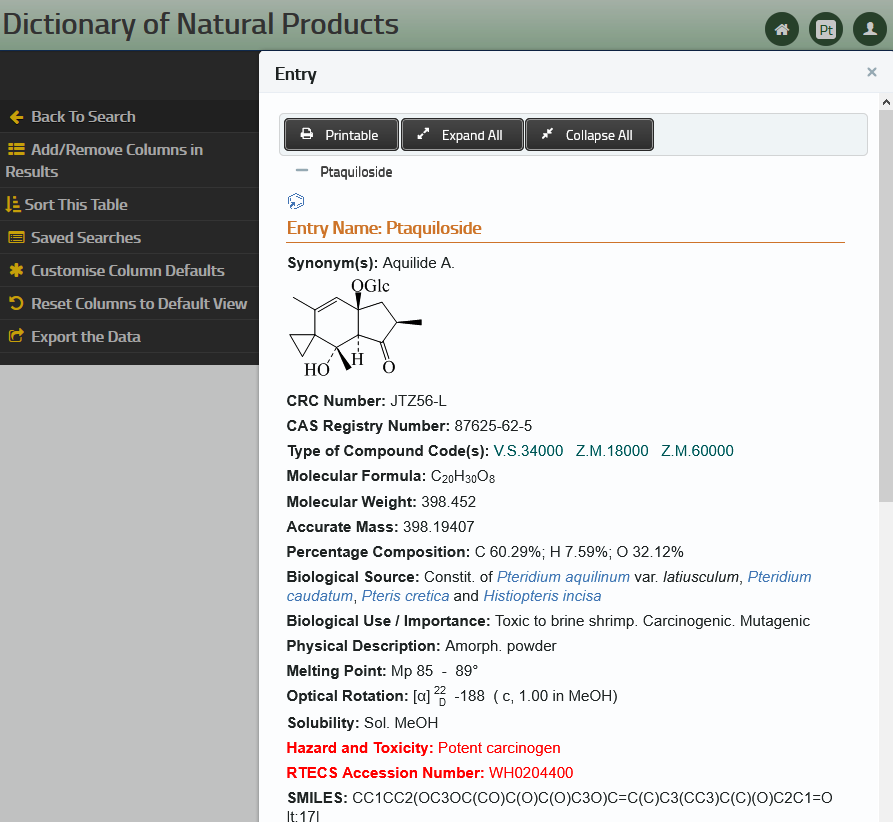This screenshot has width=893, height=822.
Task: Go to home via house icon
Action: pos(782,29)
